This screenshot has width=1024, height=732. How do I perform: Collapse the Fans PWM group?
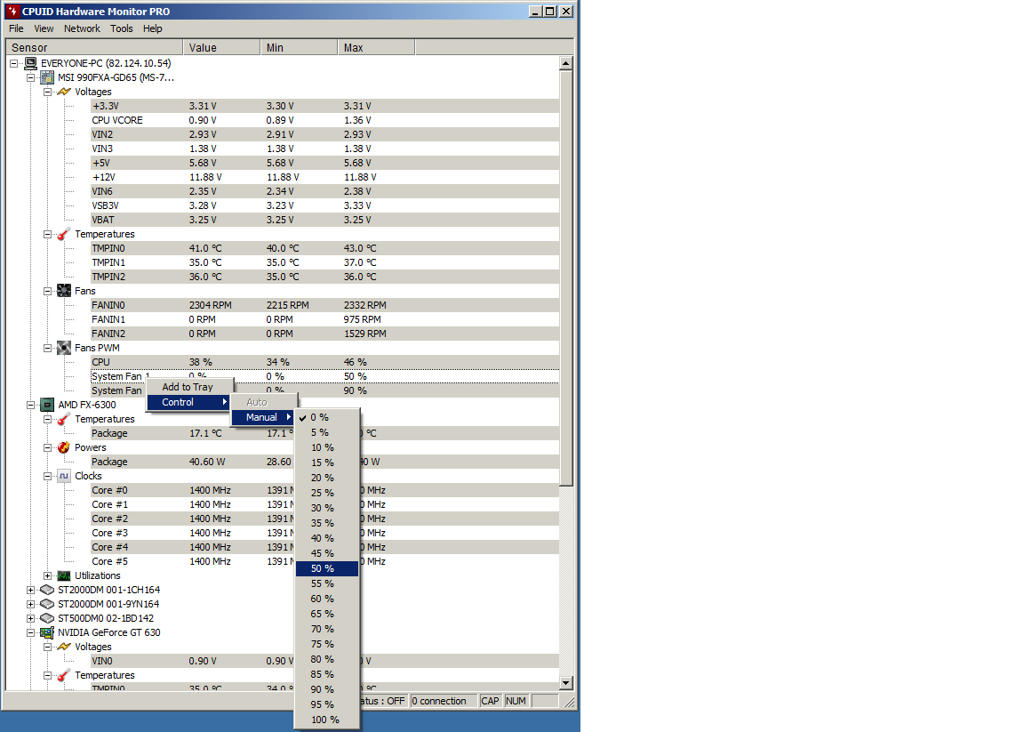48,348
